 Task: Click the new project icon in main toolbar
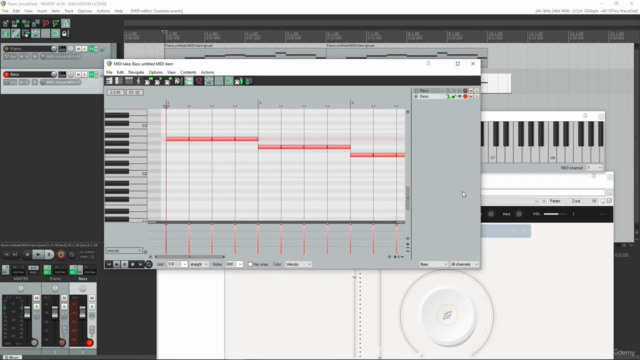[x=6, y=24]
